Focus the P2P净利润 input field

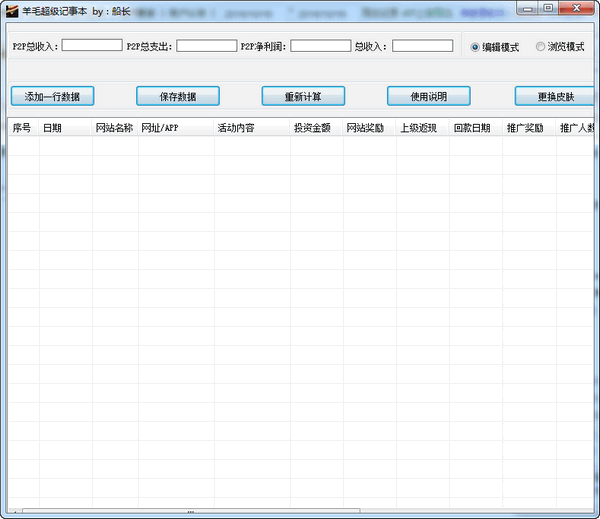[x=321, y=46]
